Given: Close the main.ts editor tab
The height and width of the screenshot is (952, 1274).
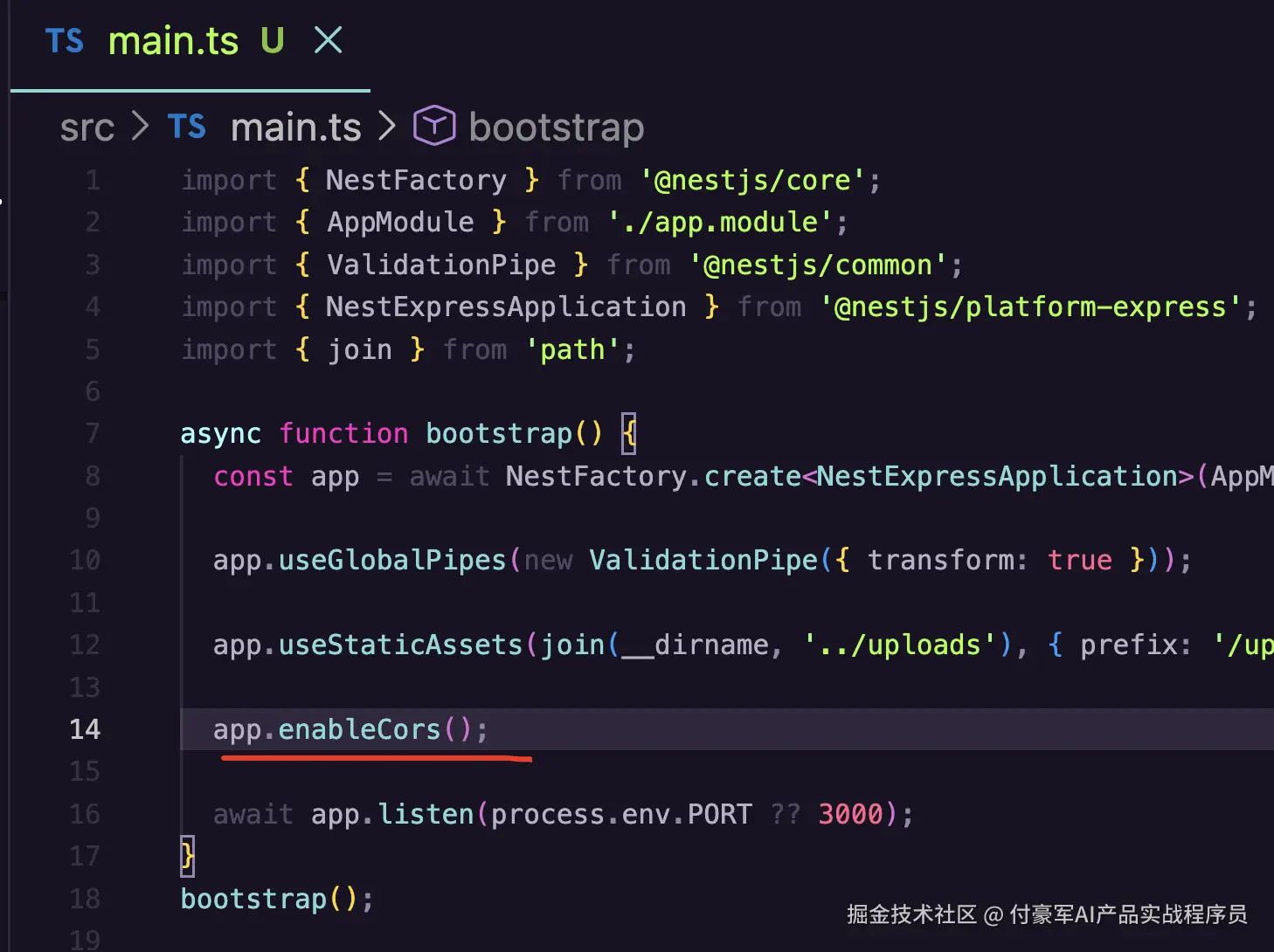Looking at the screenshot, I should (328, 40).
